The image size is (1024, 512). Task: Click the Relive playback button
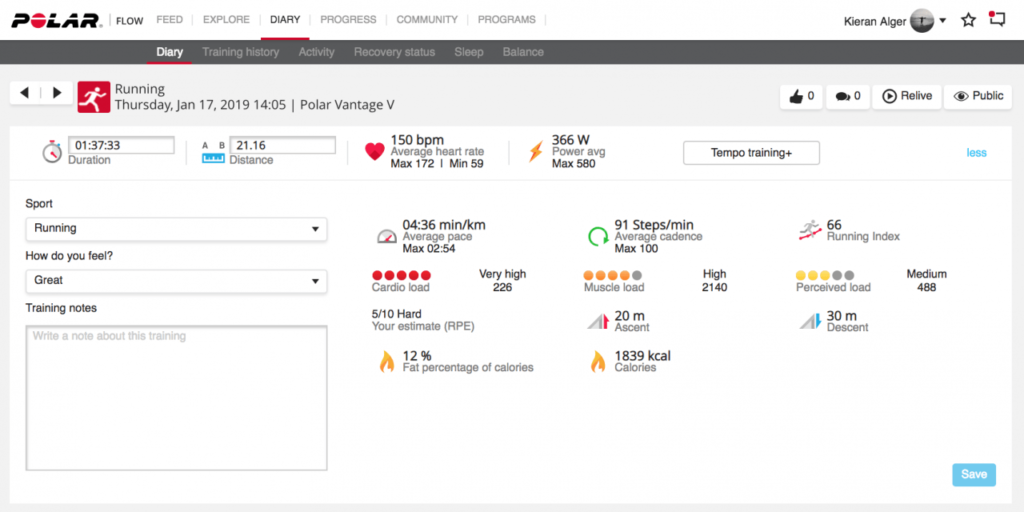click(x=907, y=96)
